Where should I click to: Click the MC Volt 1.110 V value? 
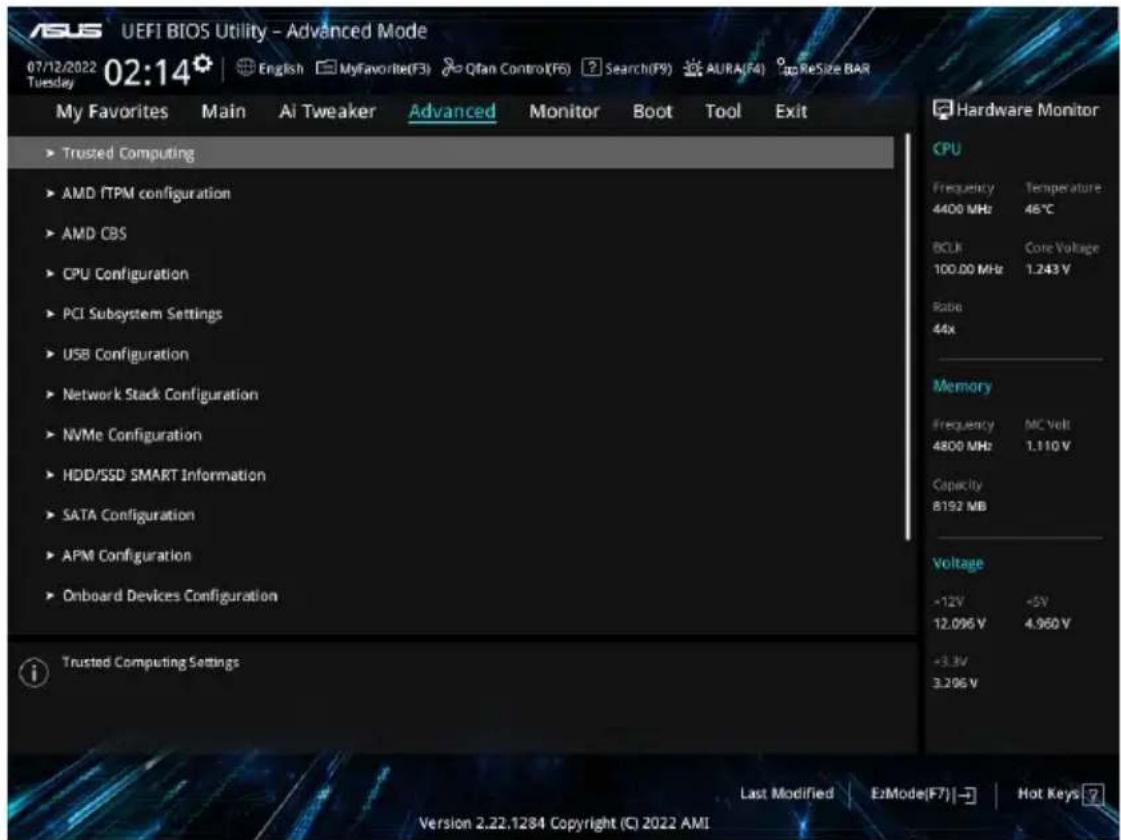coord(1047,446)
